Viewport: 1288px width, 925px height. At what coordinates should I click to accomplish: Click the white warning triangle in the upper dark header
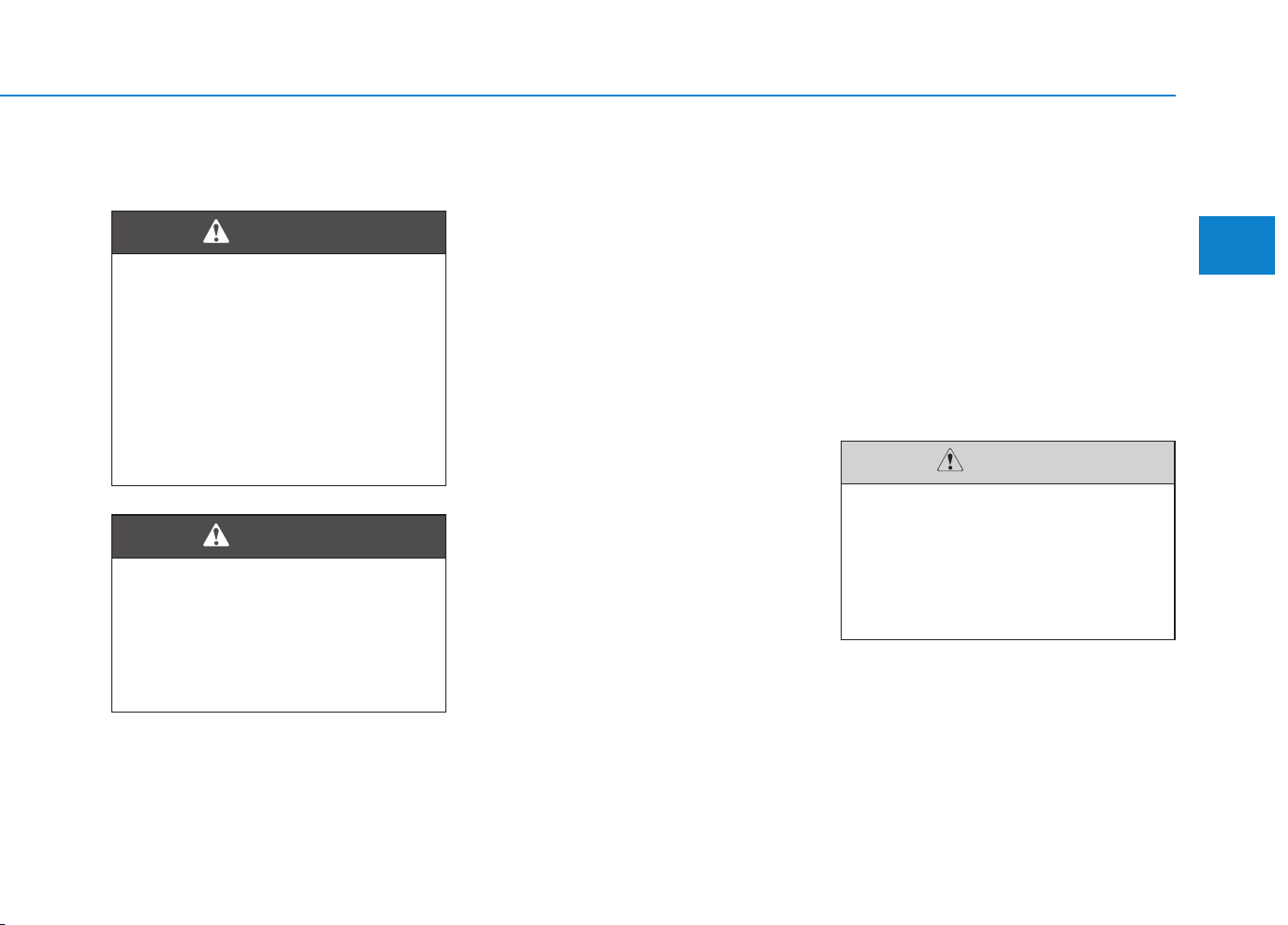point(216,232)
